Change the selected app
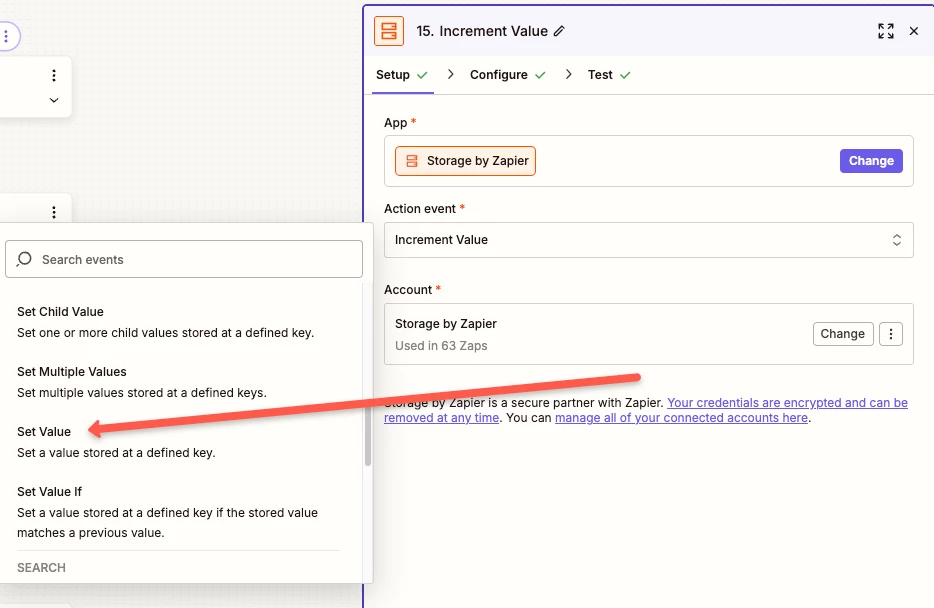This screenshot has height=608, width=934. [871, 161]
